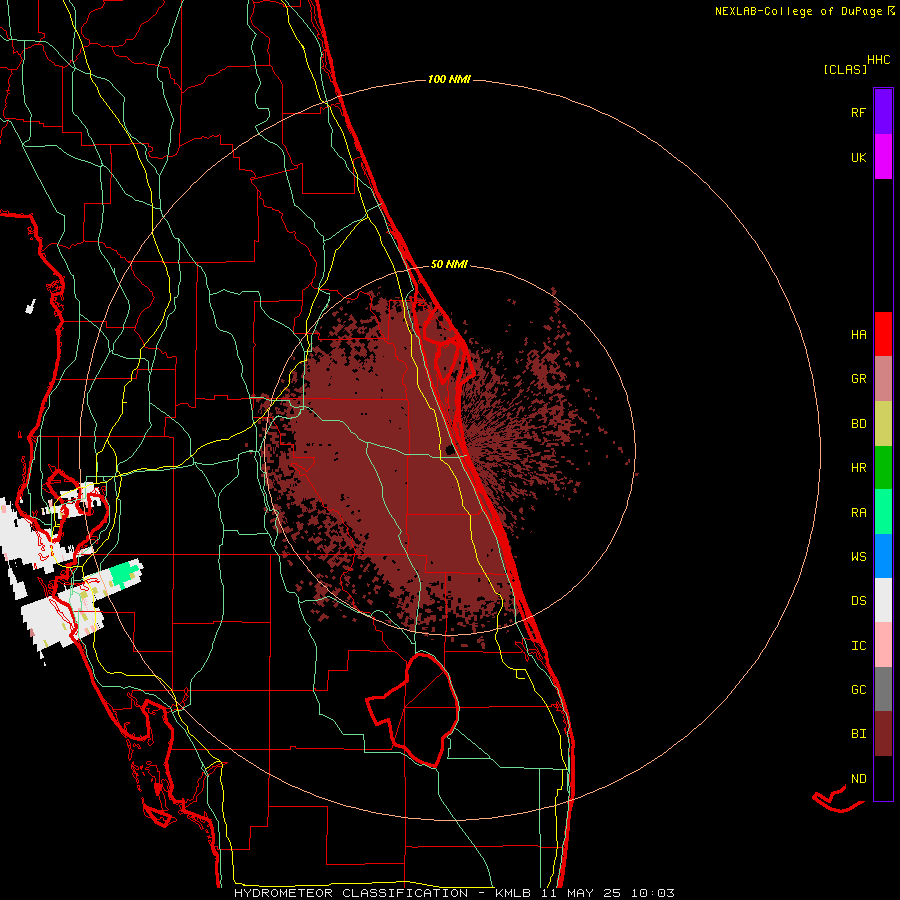The image size is (900, 900).
Task: Click the 'BD' legend label
Action: pos(858,424)
